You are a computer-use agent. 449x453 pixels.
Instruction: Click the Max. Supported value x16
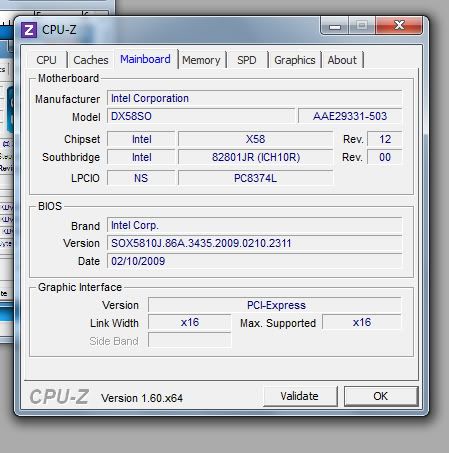tap(362, 322)
